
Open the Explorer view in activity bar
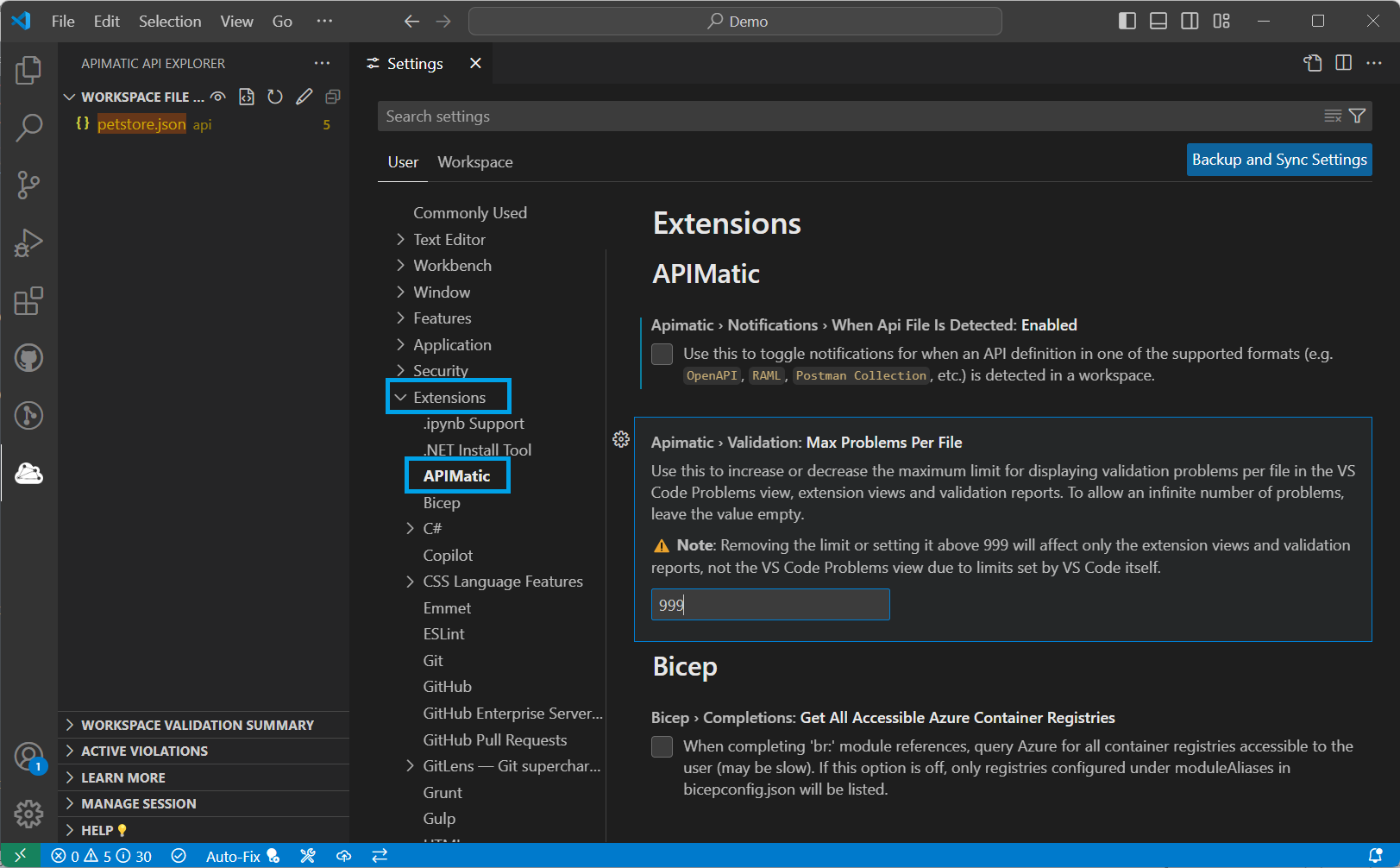pos(28,70)
